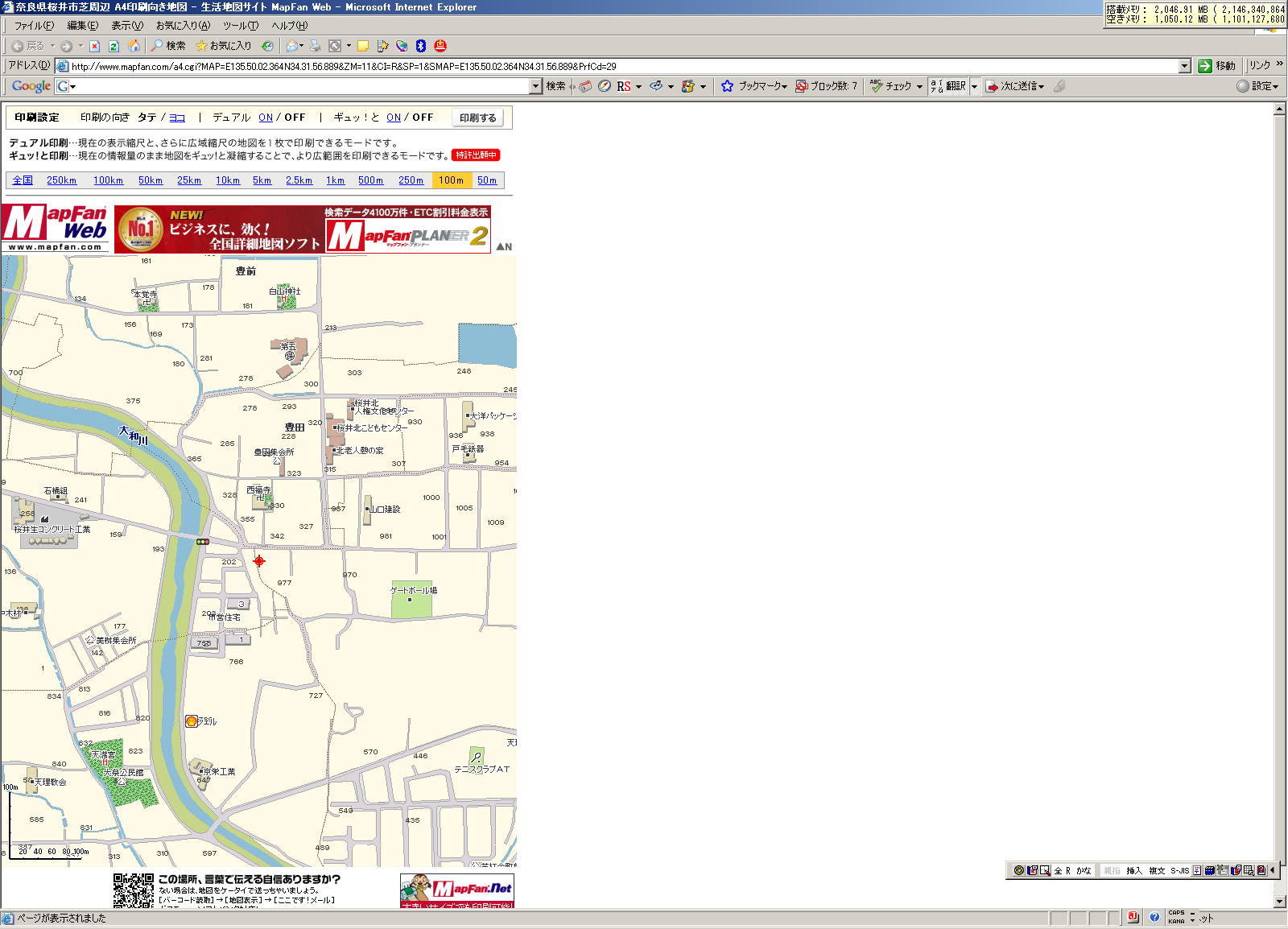Viewport: 1288px width, 929px height.
Task: Click the IE Back arrow button
Action: [x=27, y=46]
